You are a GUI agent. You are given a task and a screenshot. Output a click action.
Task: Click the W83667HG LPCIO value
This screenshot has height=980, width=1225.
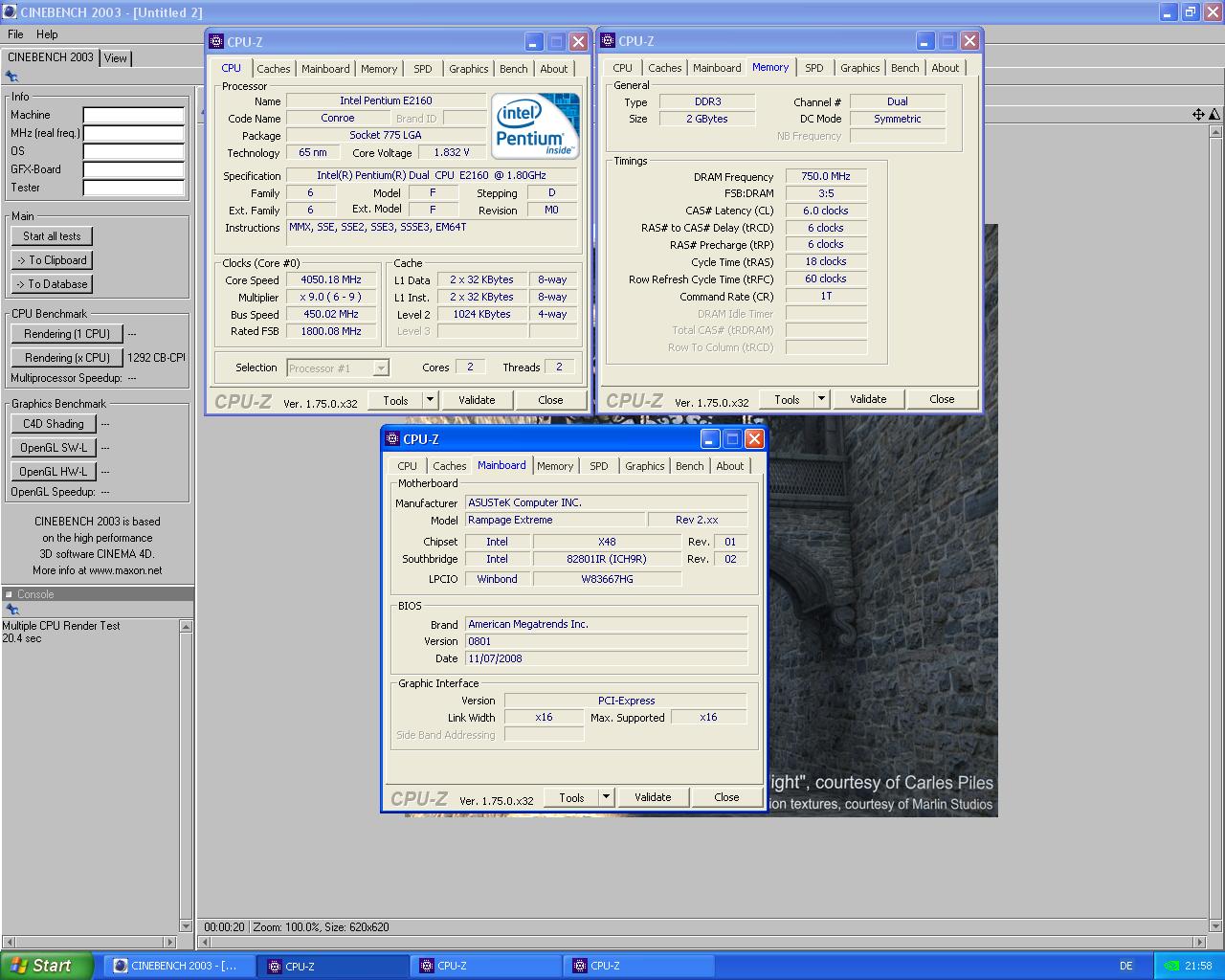607,579
